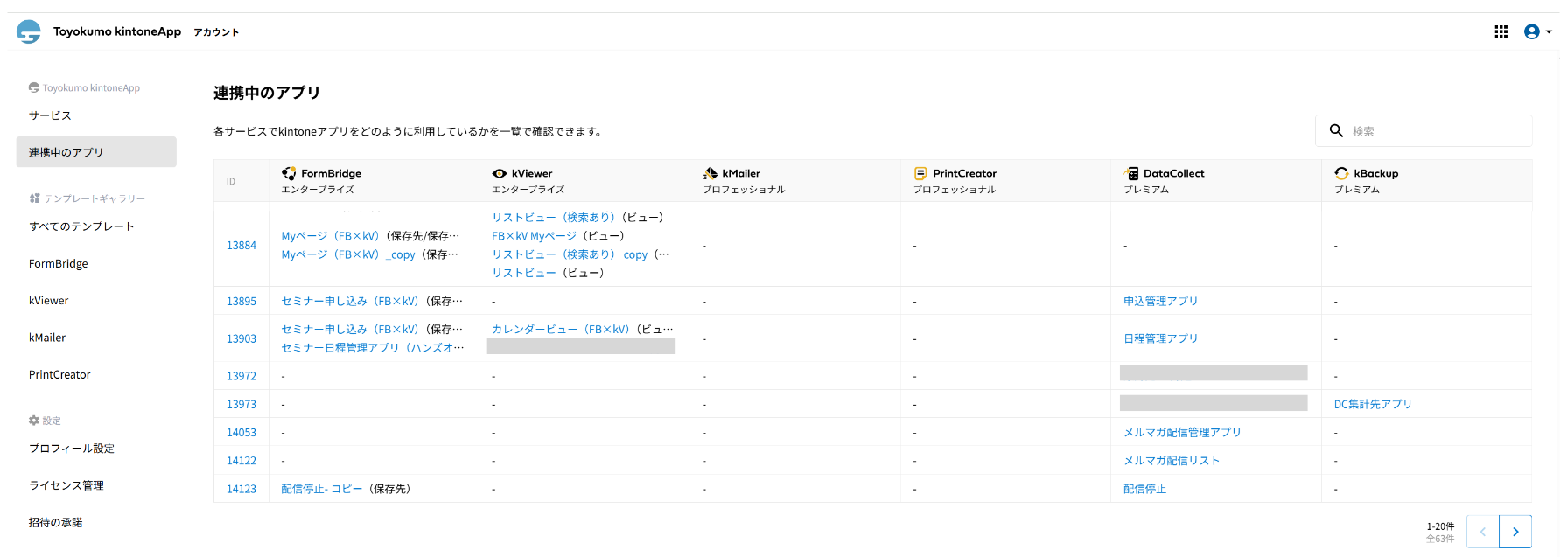Open Myページ（FB×kV）_copy form link
The height and width of the screenshot is (557, 1568).
(348, 254)
